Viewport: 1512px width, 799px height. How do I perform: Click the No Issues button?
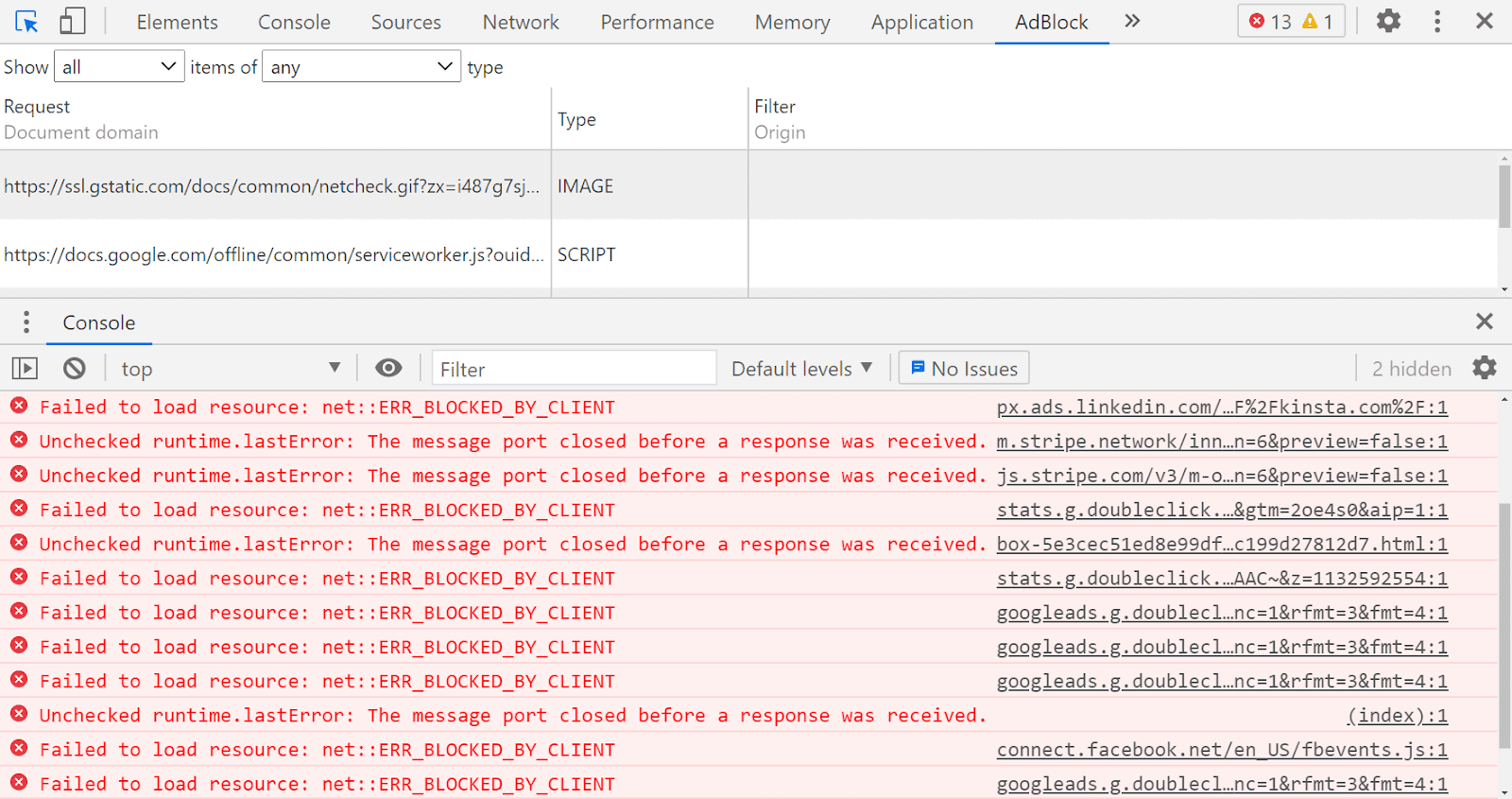tap(964, 369)
